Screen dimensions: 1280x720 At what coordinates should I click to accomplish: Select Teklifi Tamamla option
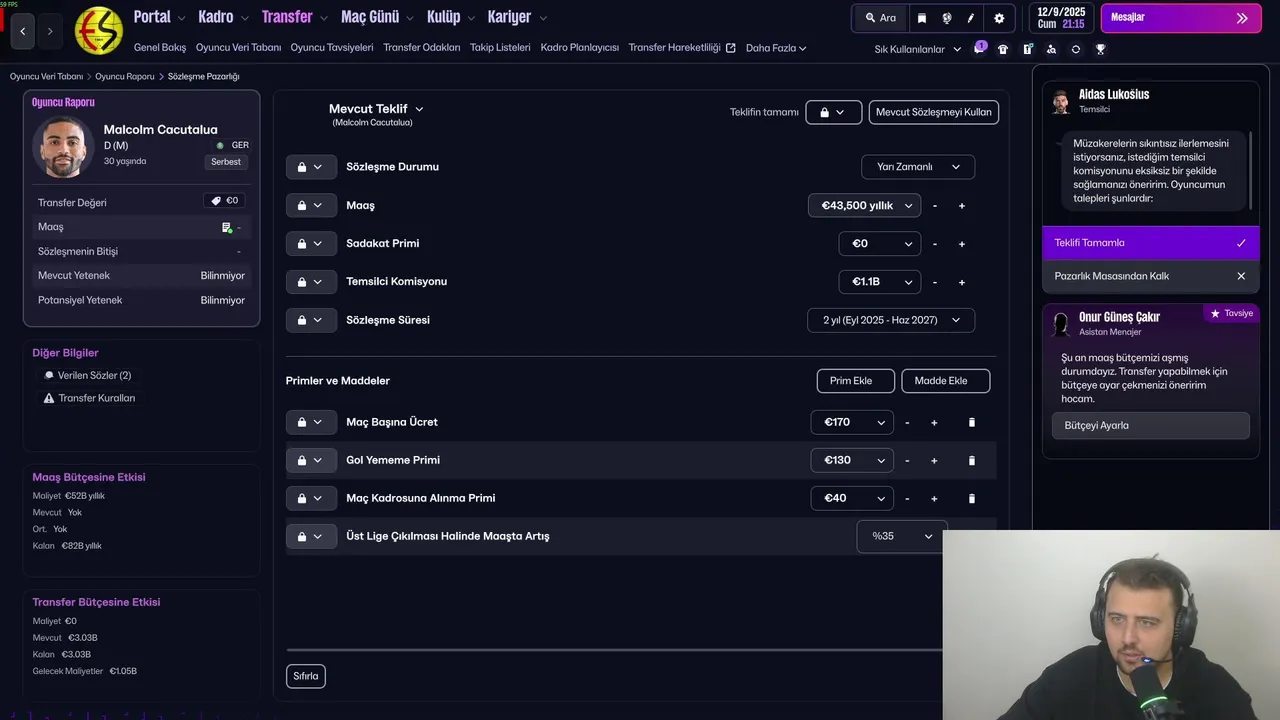pos(1150,243)
